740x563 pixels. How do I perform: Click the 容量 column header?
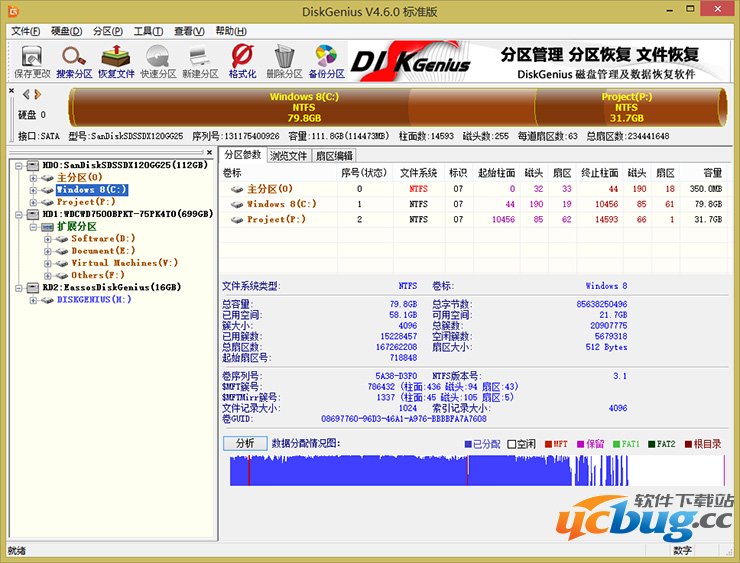(x=704, y=173)
